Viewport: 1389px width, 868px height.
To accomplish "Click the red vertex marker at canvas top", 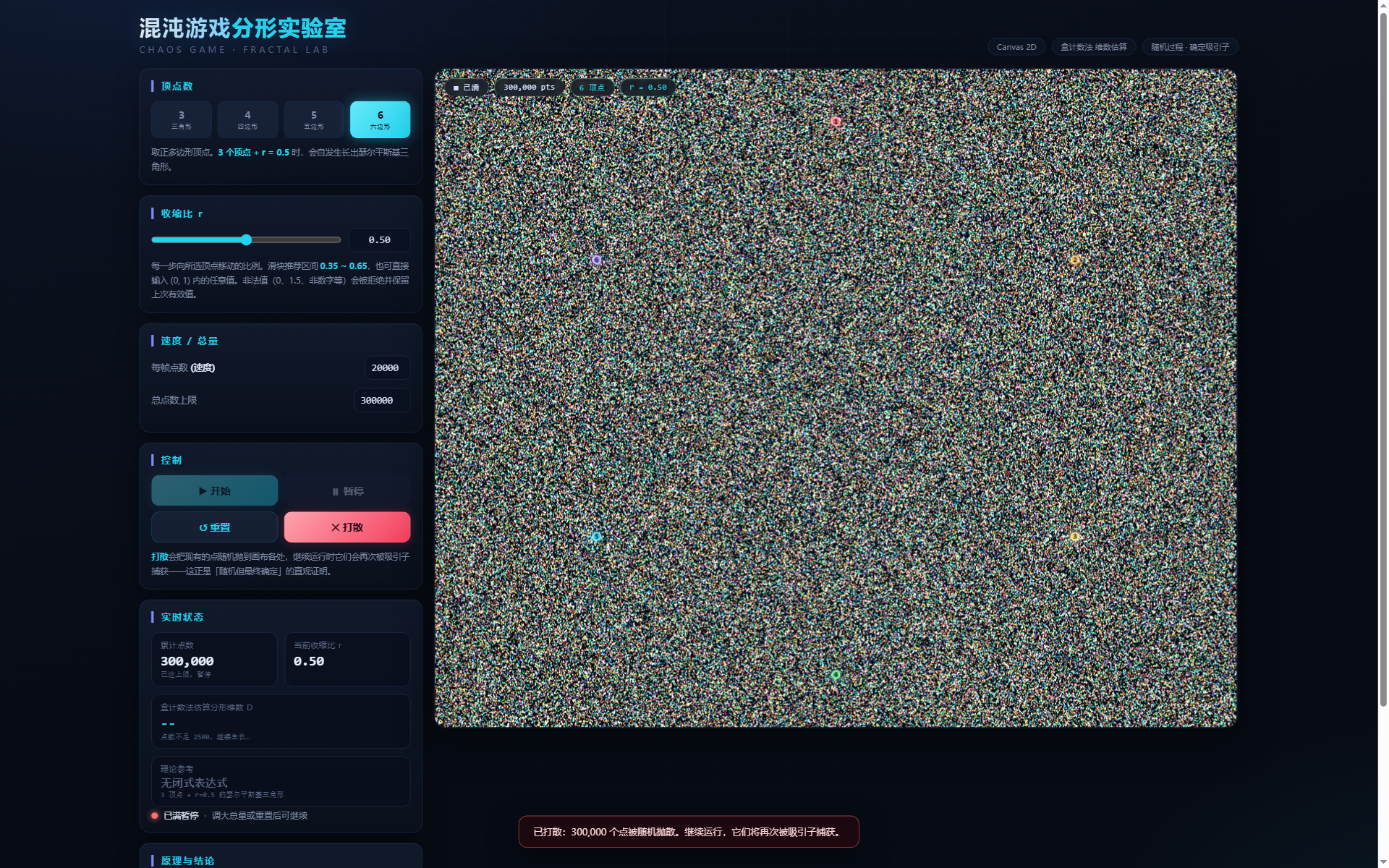I will point(836,122).
